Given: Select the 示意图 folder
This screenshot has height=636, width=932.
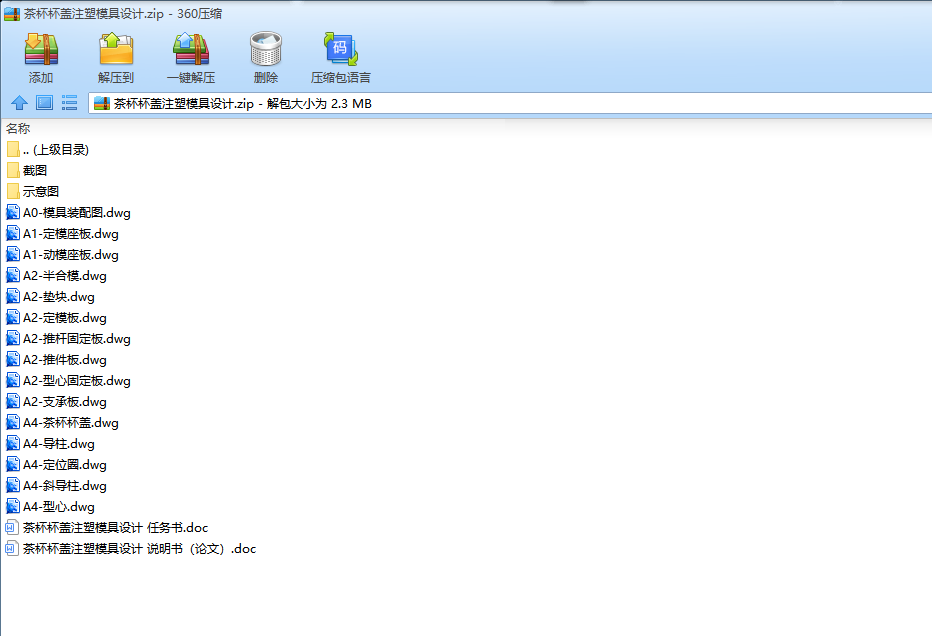Looking at the screenshot, I should (33, 191).
